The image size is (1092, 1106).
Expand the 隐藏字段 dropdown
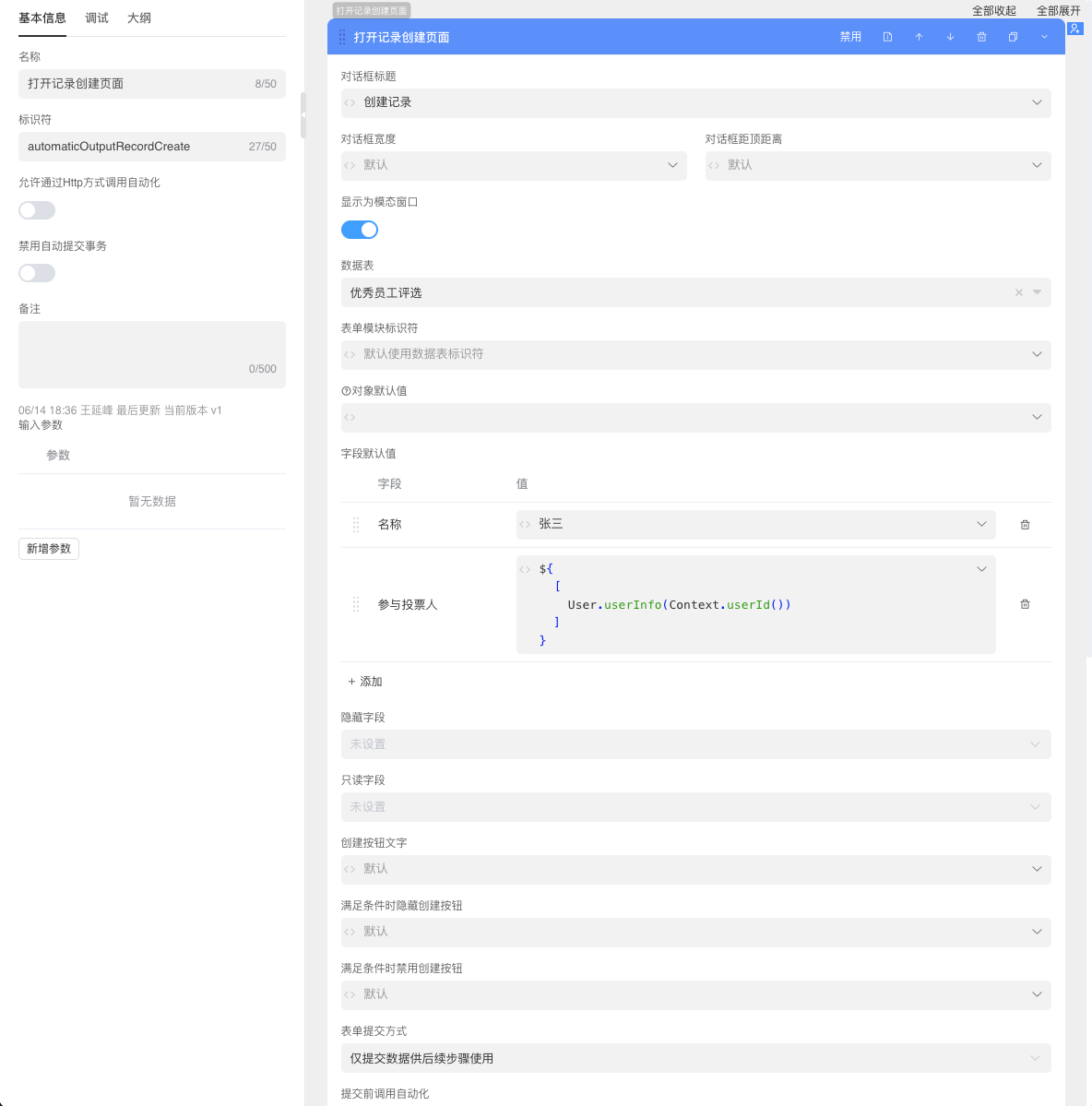695,744
